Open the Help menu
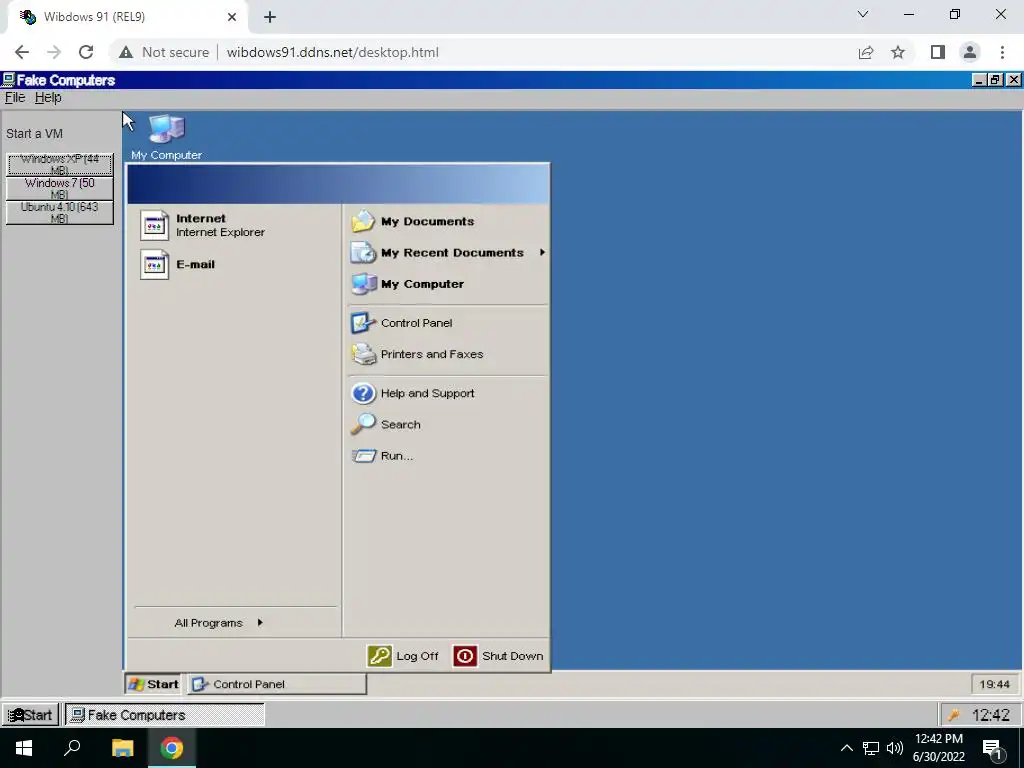The image size is (1024, 768). tap(48, 97)
